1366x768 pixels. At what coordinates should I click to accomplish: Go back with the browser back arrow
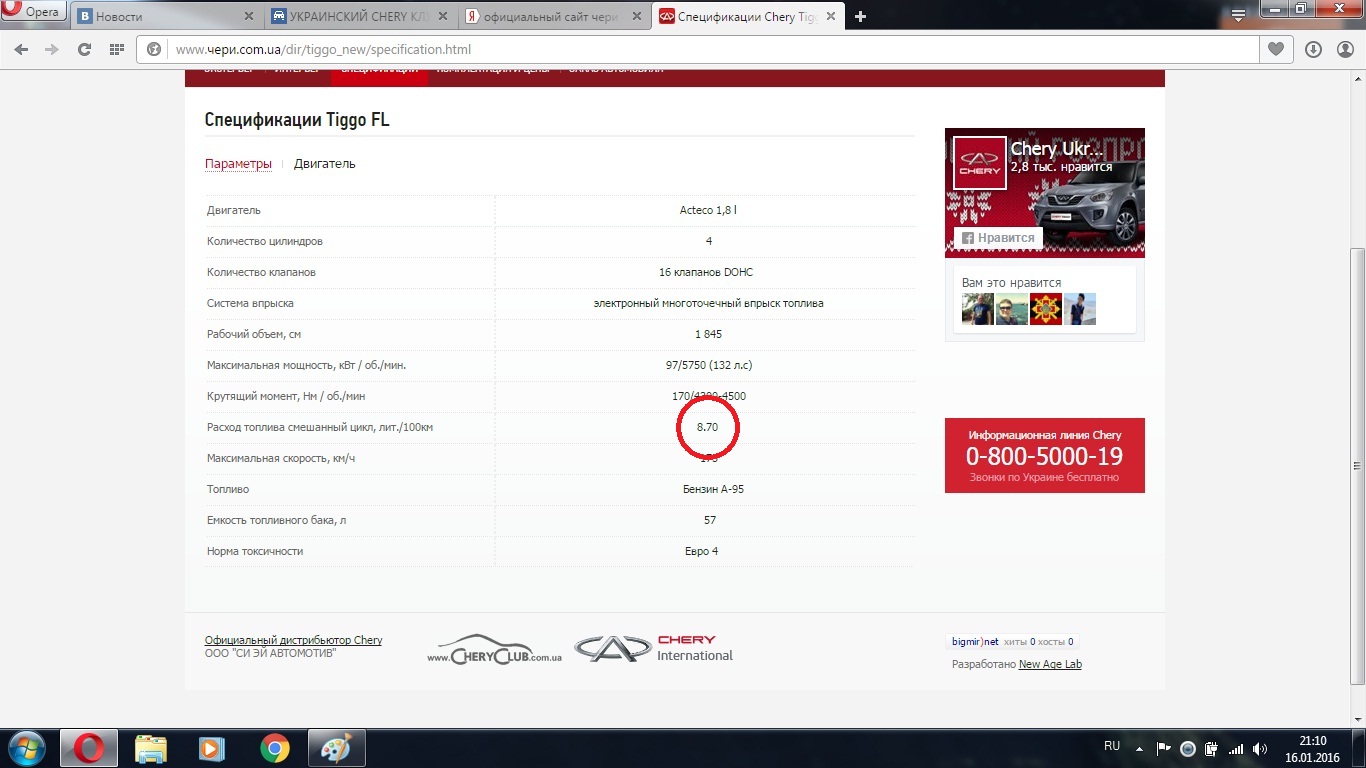[21, 49]
